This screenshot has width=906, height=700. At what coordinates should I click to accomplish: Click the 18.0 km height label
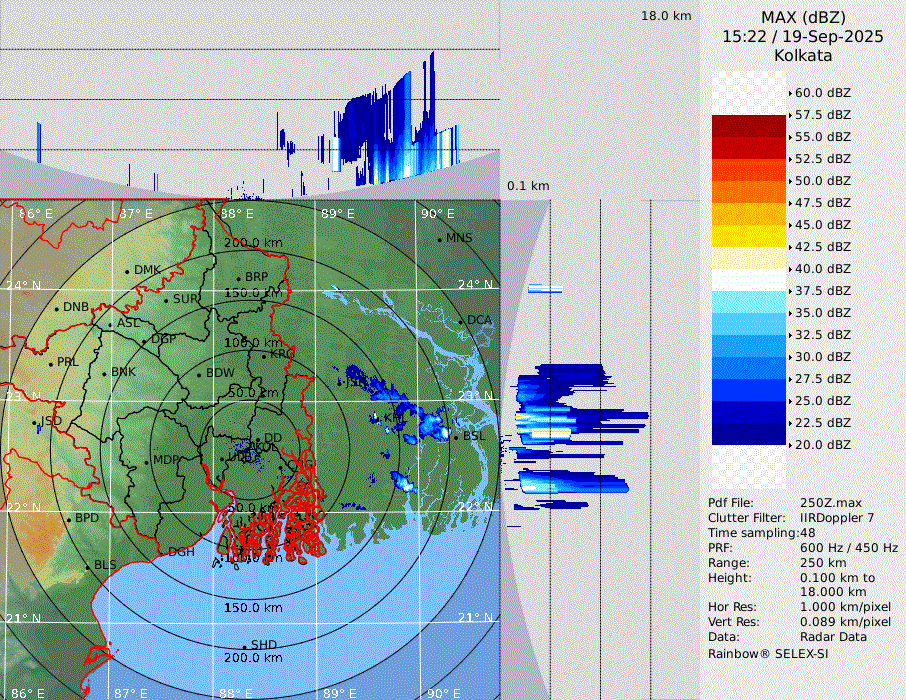(666, 16)
